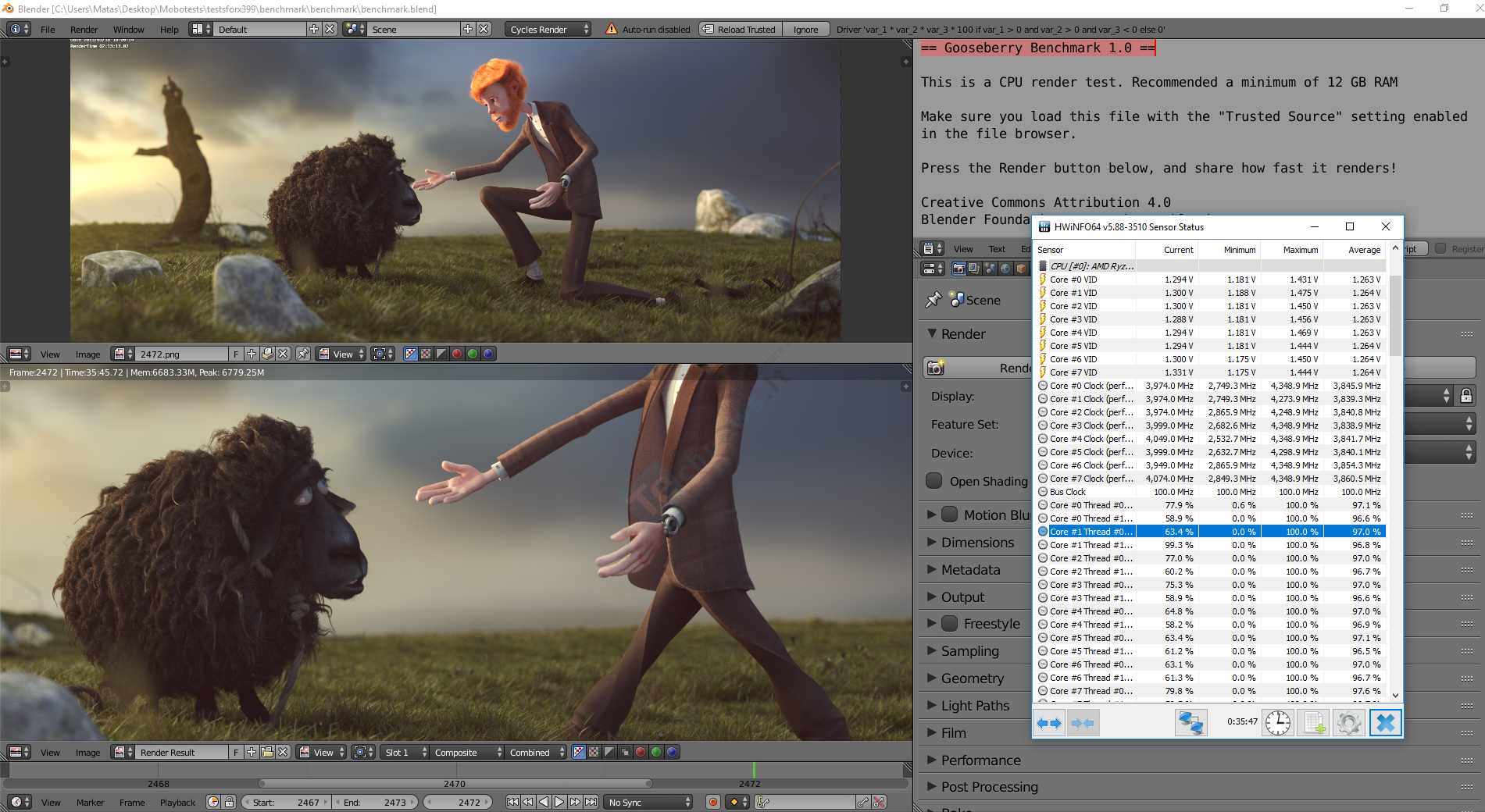Expand the Performance panel
1485x812 pixels.
[x=980, y=760]
